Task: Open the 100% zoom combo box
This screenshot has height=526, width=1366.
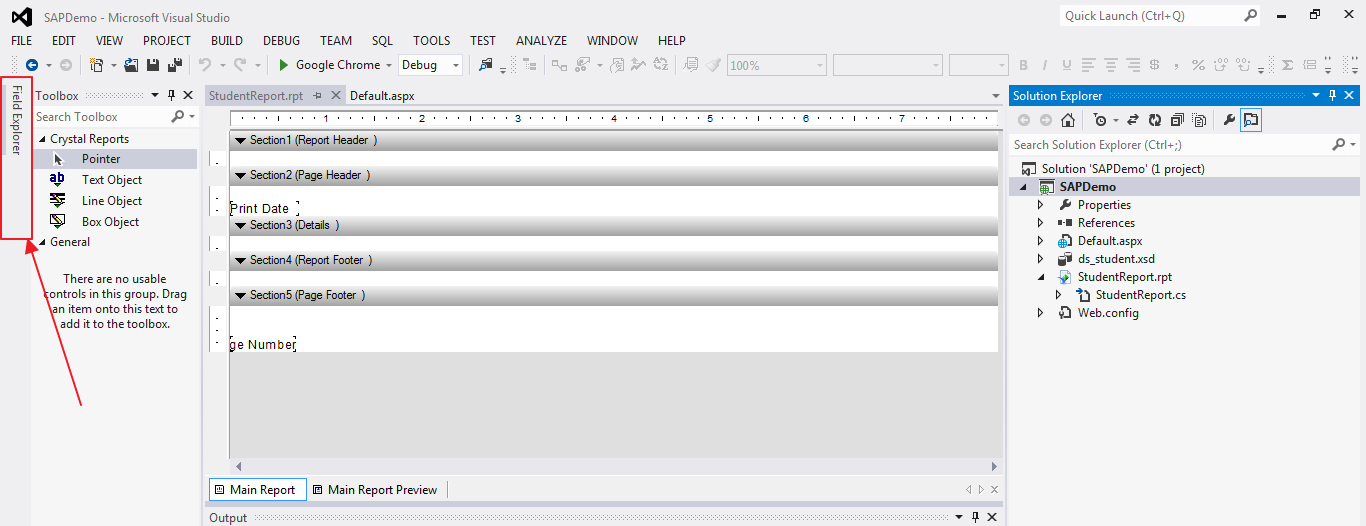Action: [x=777, y=65]
